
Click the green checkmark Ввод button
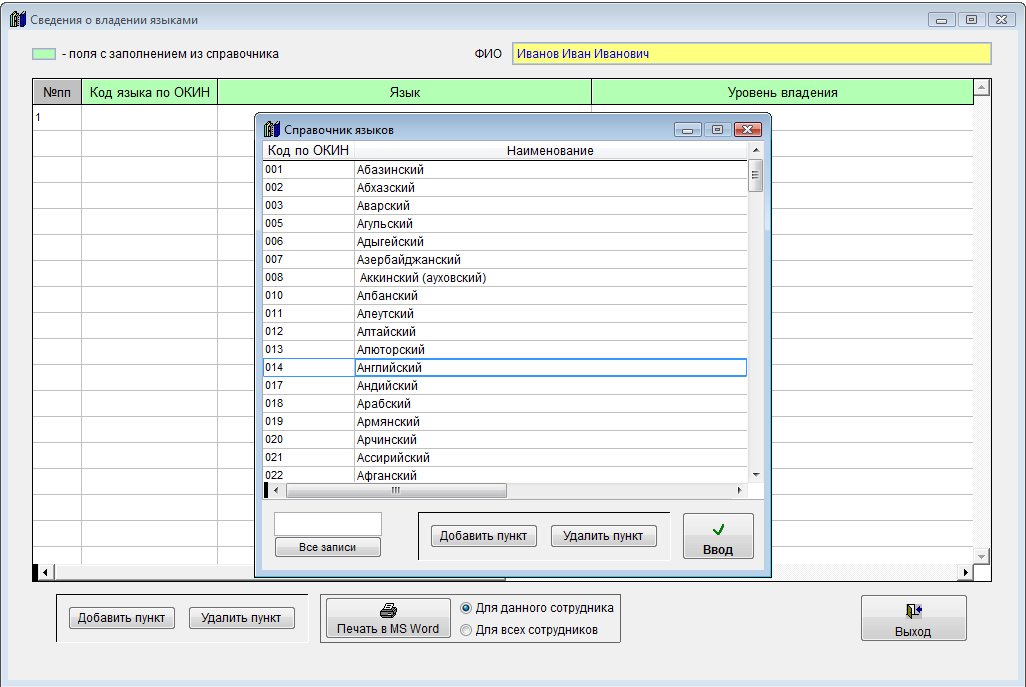(718, 530)
